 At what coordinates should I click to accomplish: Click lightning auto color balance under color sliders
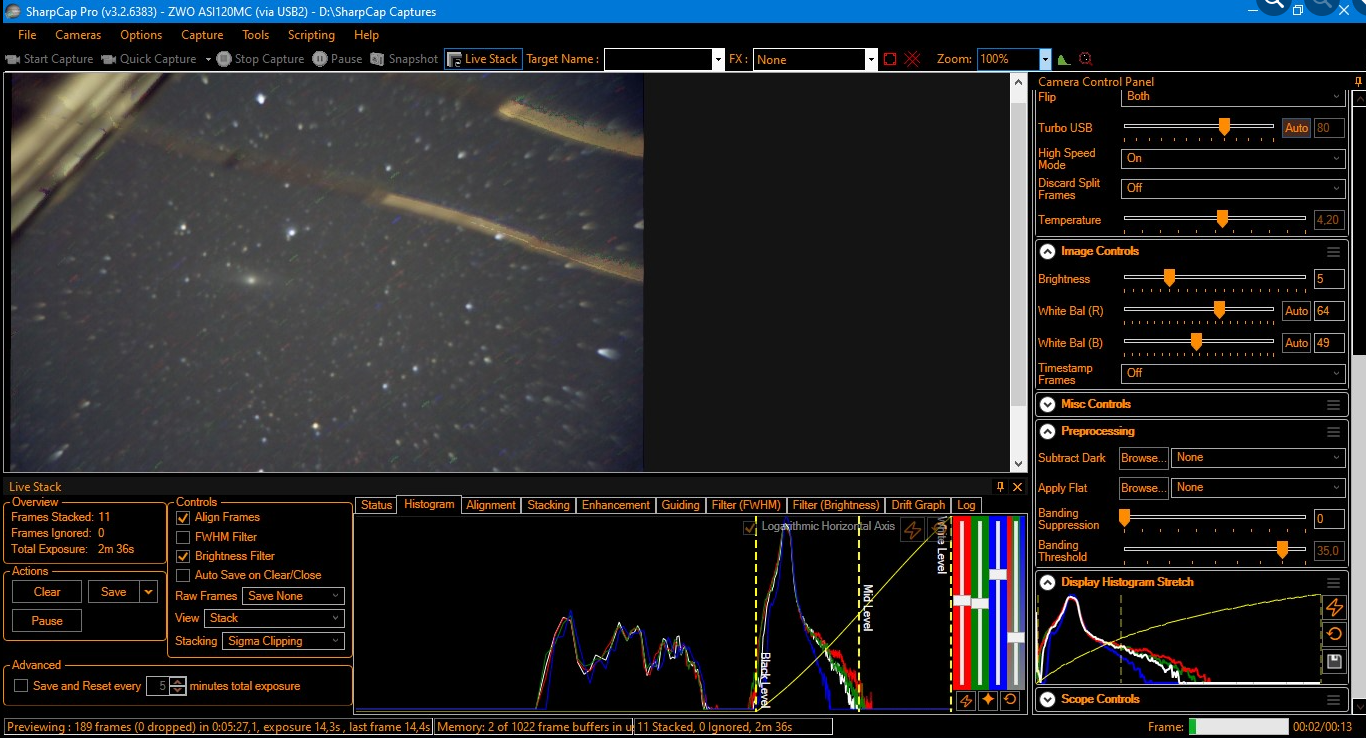pos(965,700)
